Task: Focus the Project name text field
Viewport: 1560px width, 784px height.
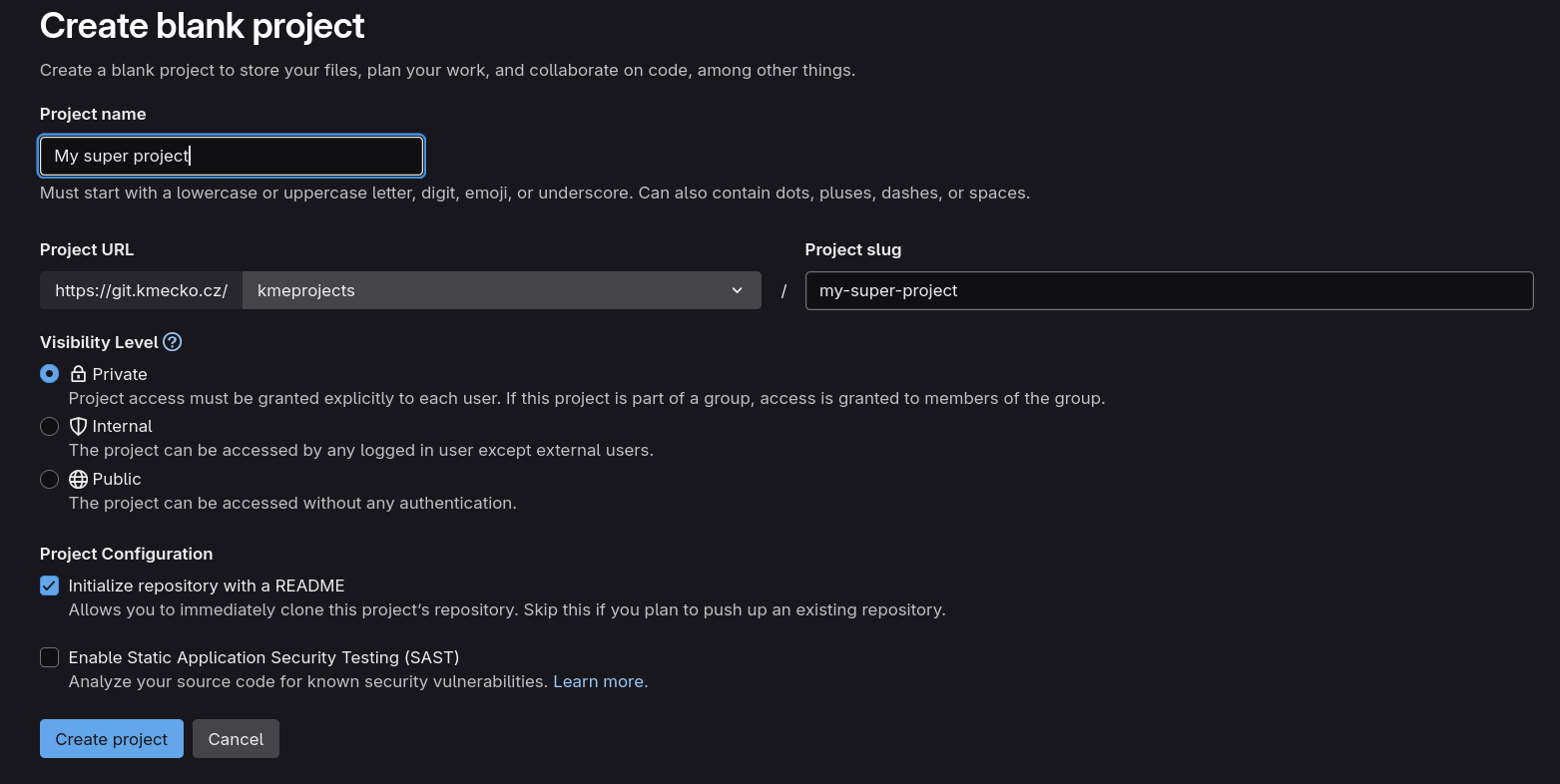Action: click(x=232, y=156)
